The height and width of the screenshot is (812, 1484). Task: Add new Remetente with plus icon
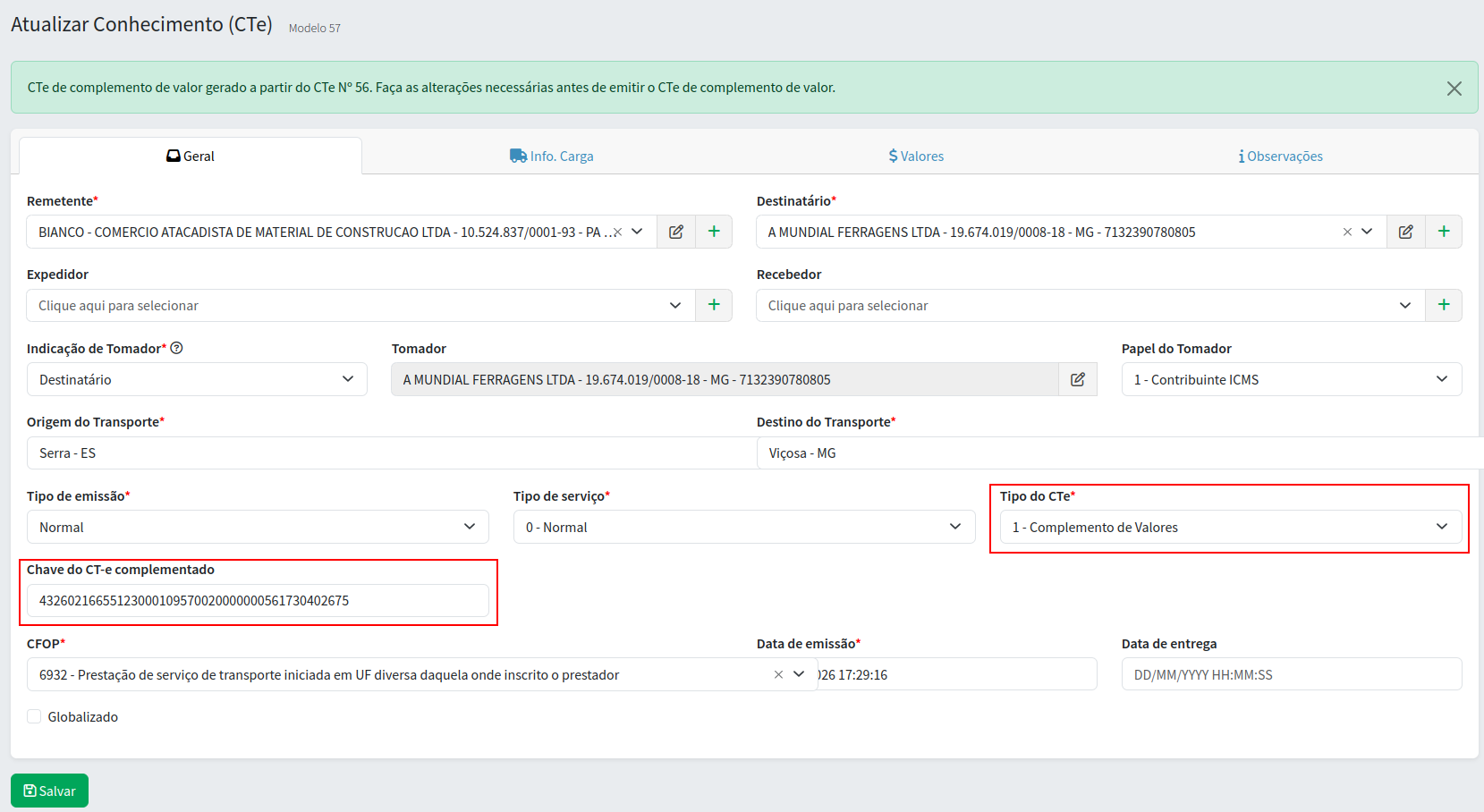pyautogui.click(x=714, y=232)
